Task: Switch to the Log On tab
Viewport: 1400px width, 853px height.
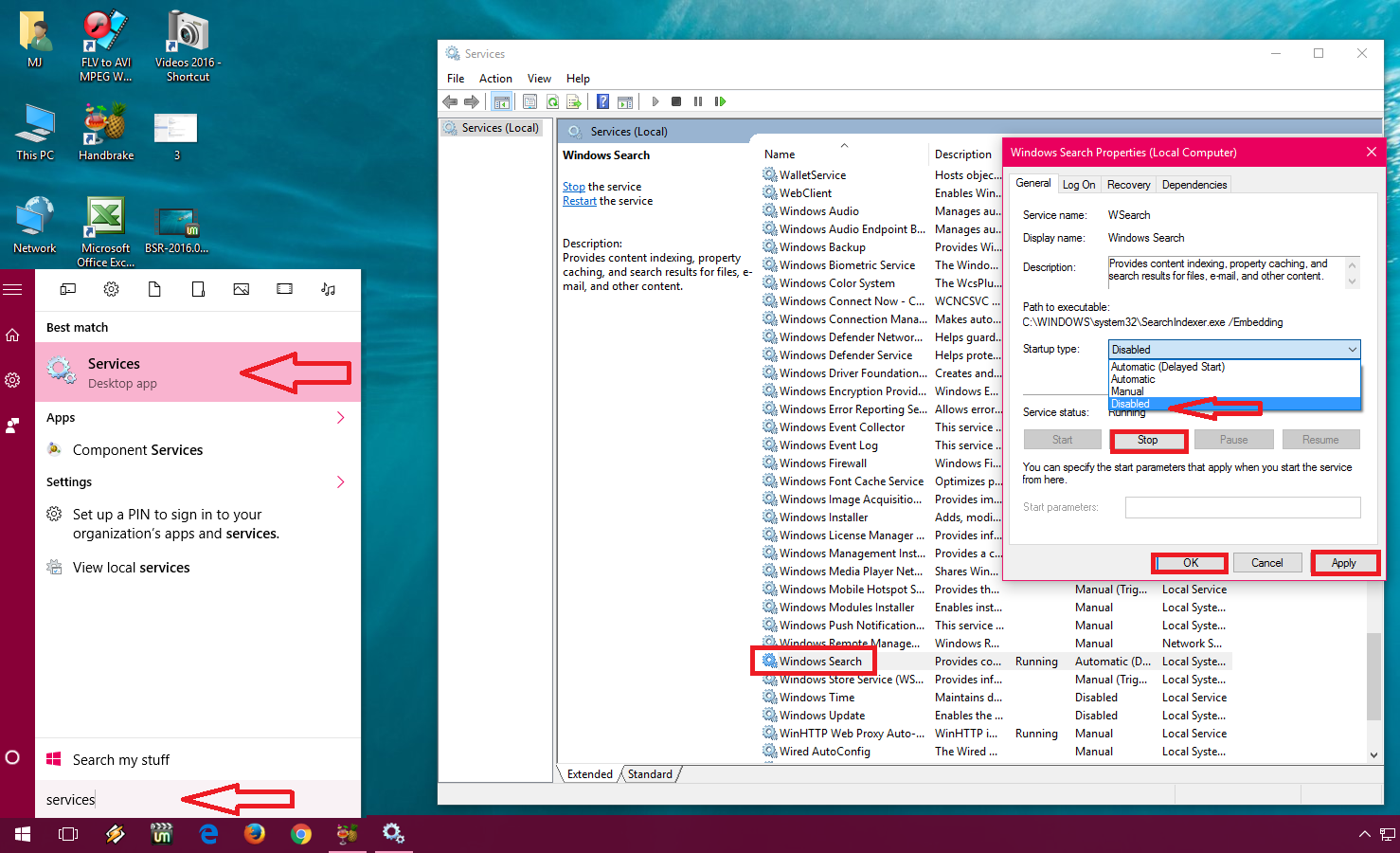Action: tap(1079, 184)
